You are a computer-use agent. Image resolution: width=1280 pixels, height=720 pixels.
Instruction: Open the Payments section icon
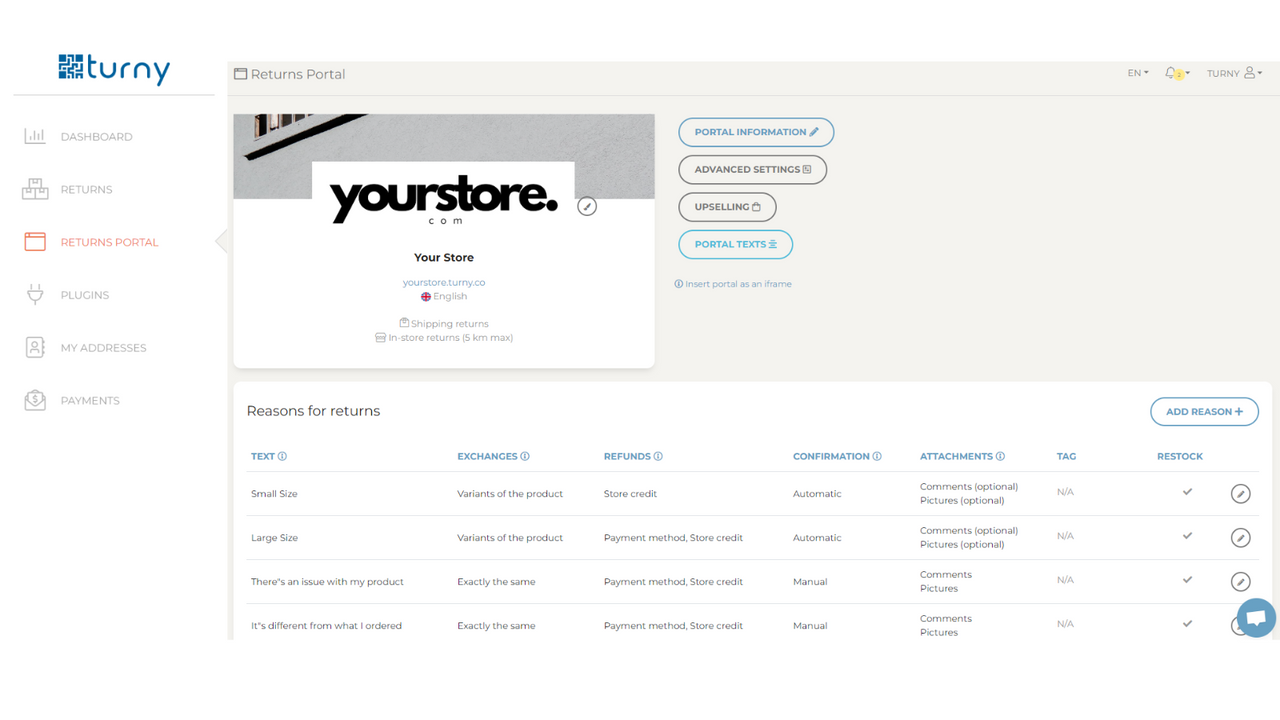point(35,400)
